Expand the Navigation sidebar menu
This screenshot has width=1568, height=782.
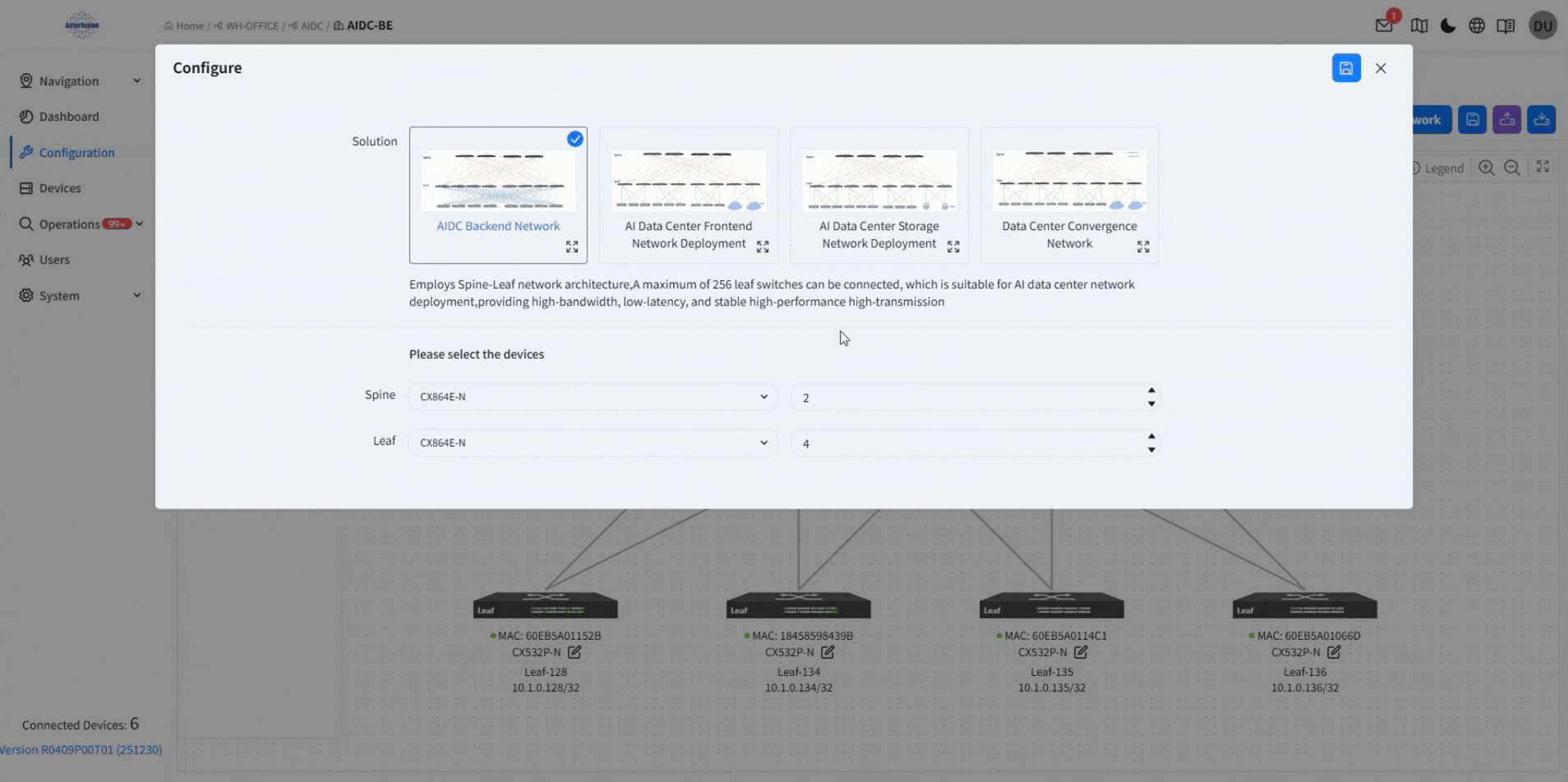[x=80, y=80]
